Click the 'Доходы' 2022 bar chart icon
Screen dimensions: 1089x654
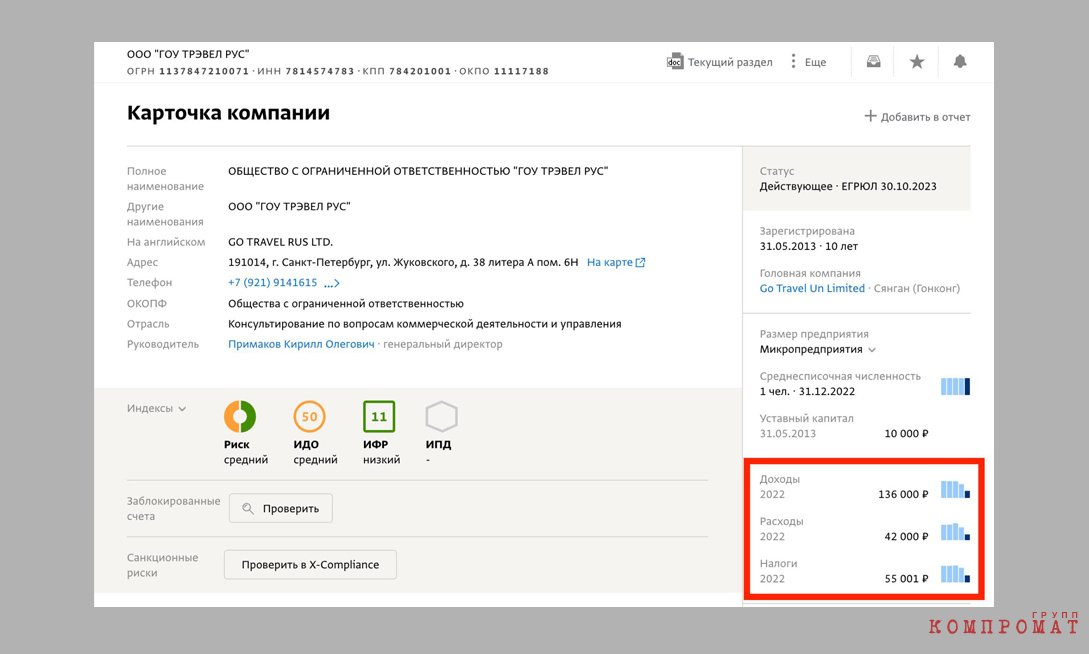[x=956, y=489]
